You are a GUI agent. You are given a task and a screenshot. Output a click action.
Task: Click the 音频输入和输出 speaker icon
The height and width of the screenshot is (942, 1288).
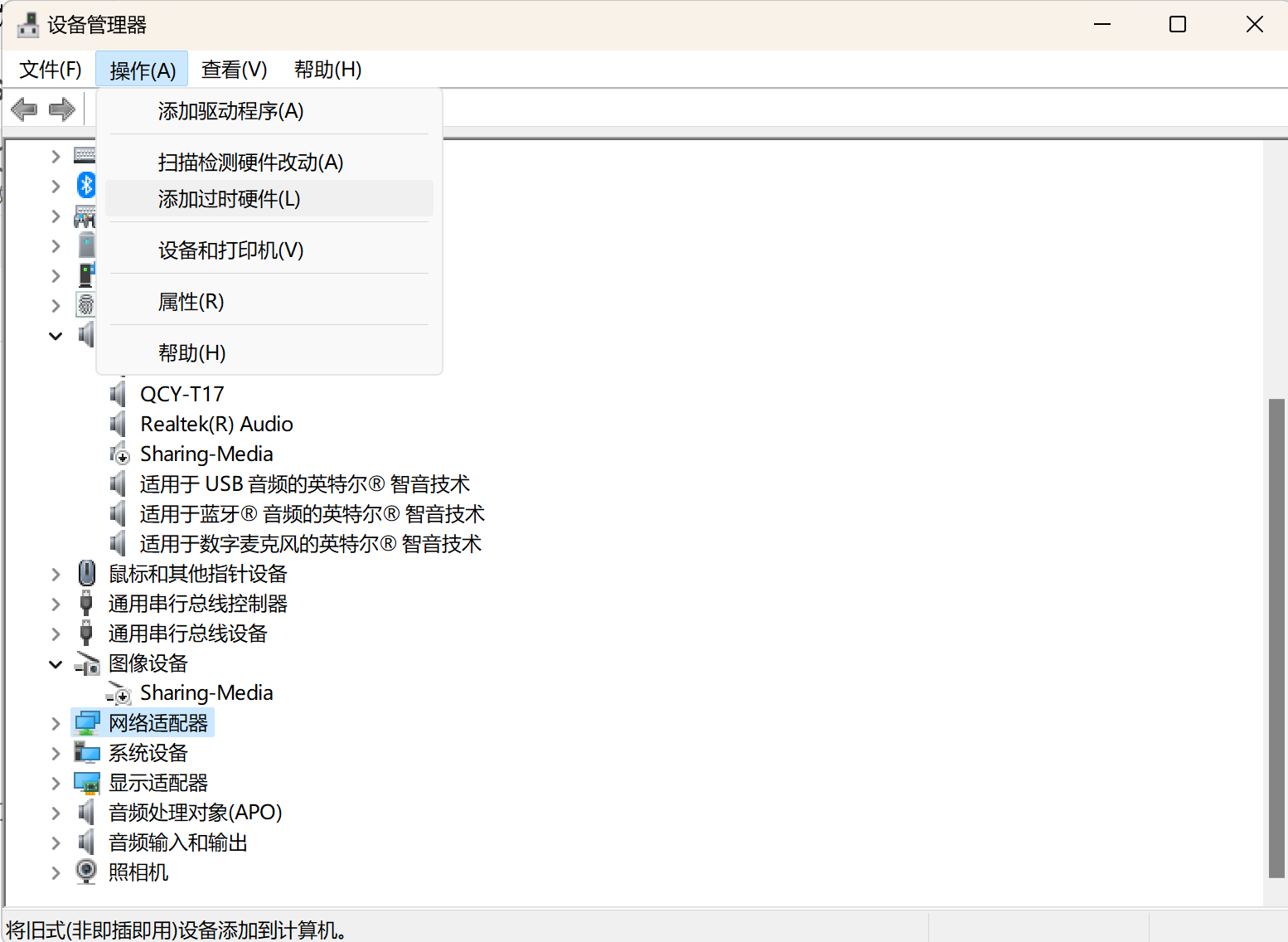click(x=87, y=842)
